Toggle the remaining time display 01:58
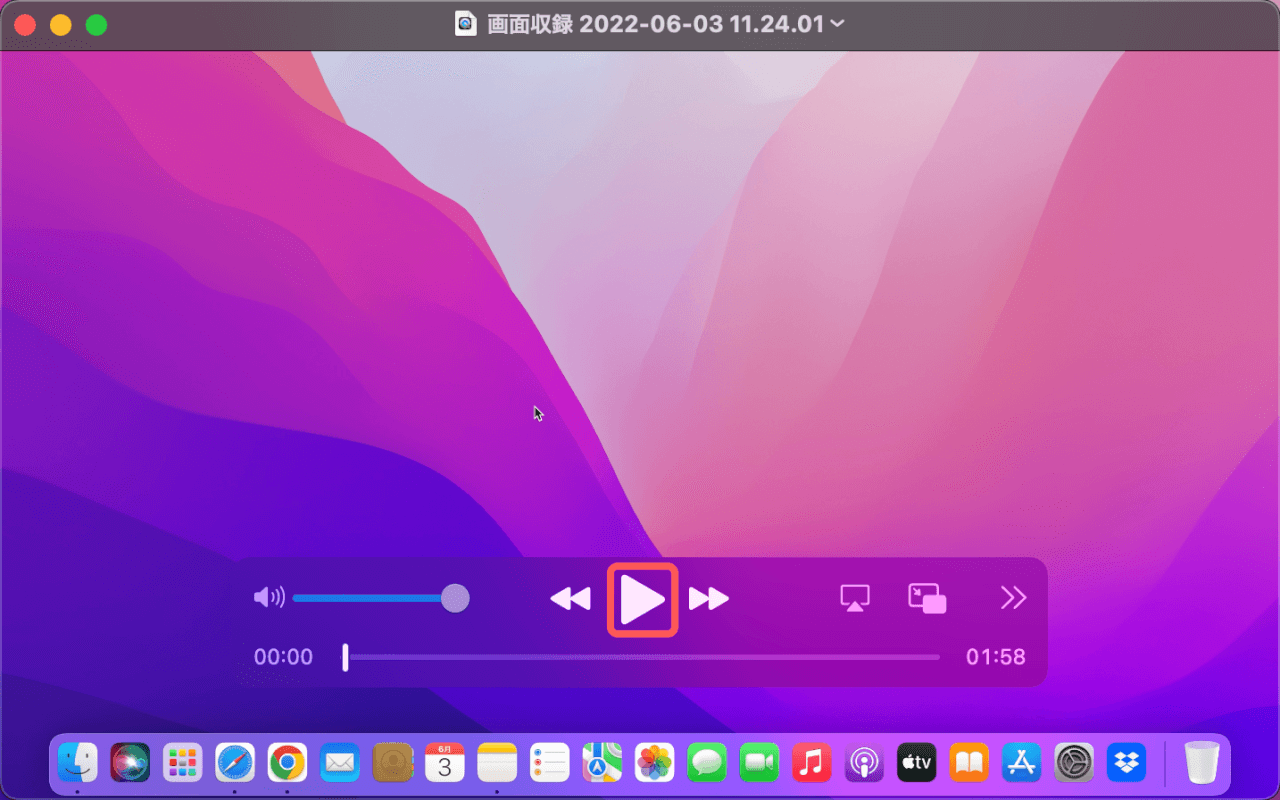This screenshot has width=1280, height=800. 996,657
